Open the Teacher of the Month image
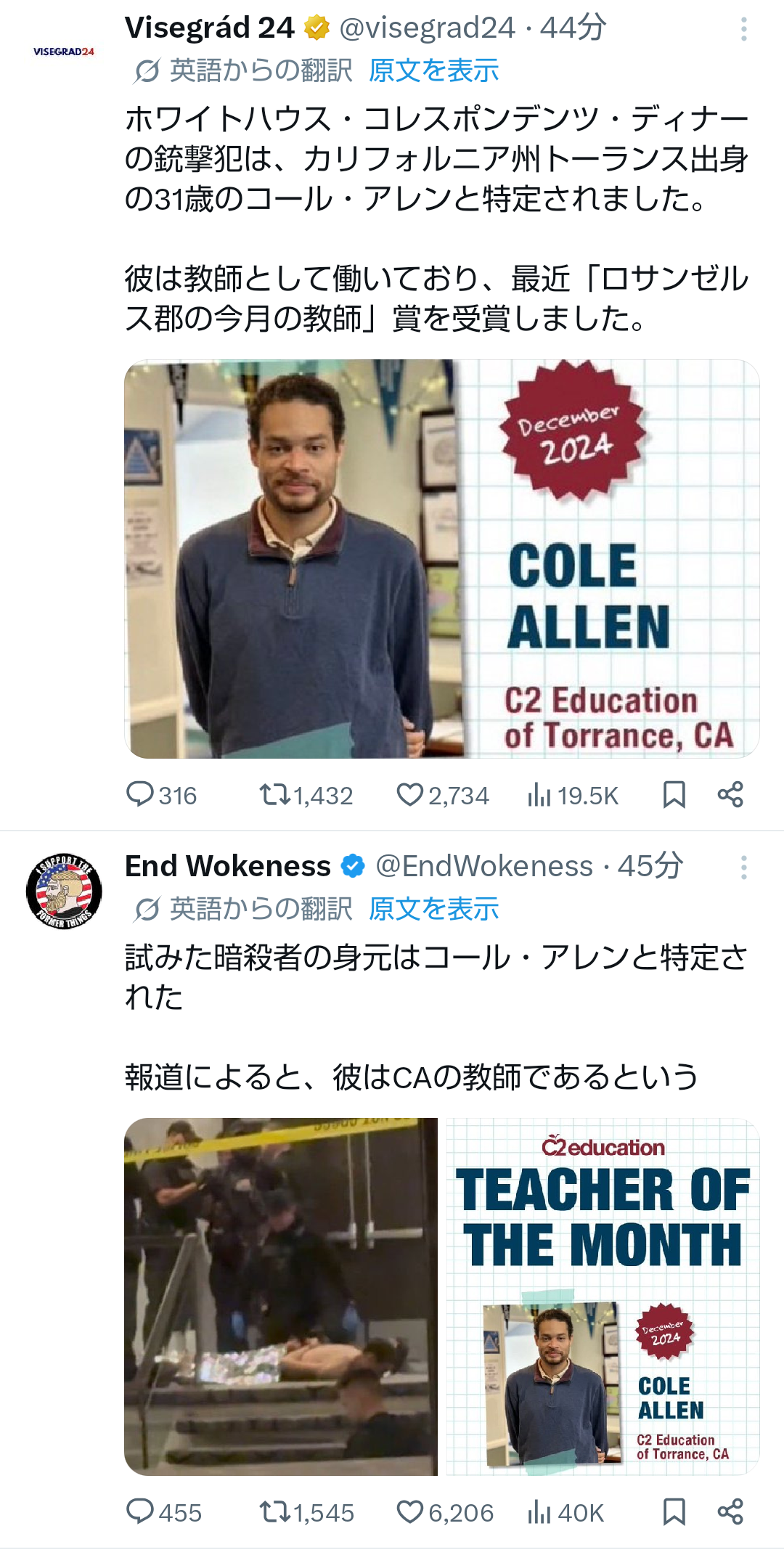 pyautogui.click(x=603, y=1297)
